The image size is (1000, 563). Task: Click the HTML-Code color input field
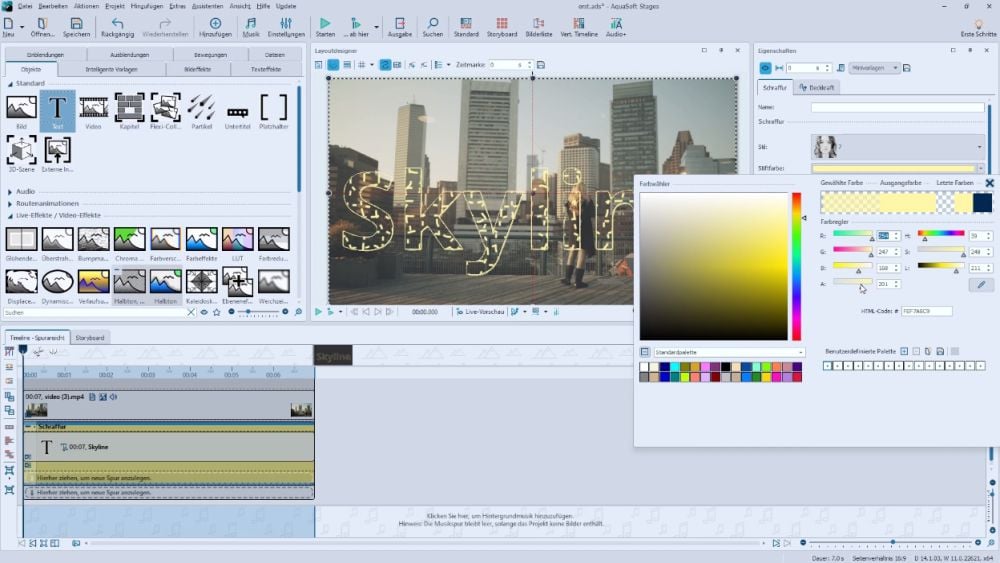click(x=926, y=311)
